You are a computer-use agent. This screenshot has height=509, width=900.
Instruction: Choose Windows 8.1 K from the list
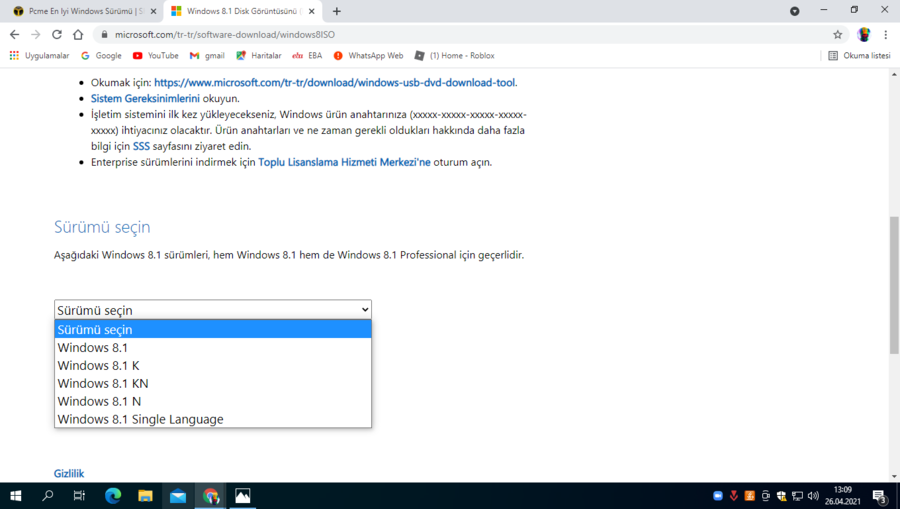(x=213, y=366)
